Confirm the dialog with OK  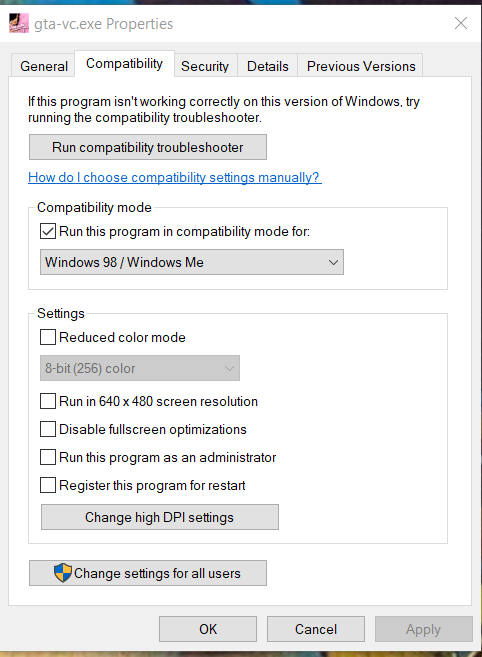208,629
